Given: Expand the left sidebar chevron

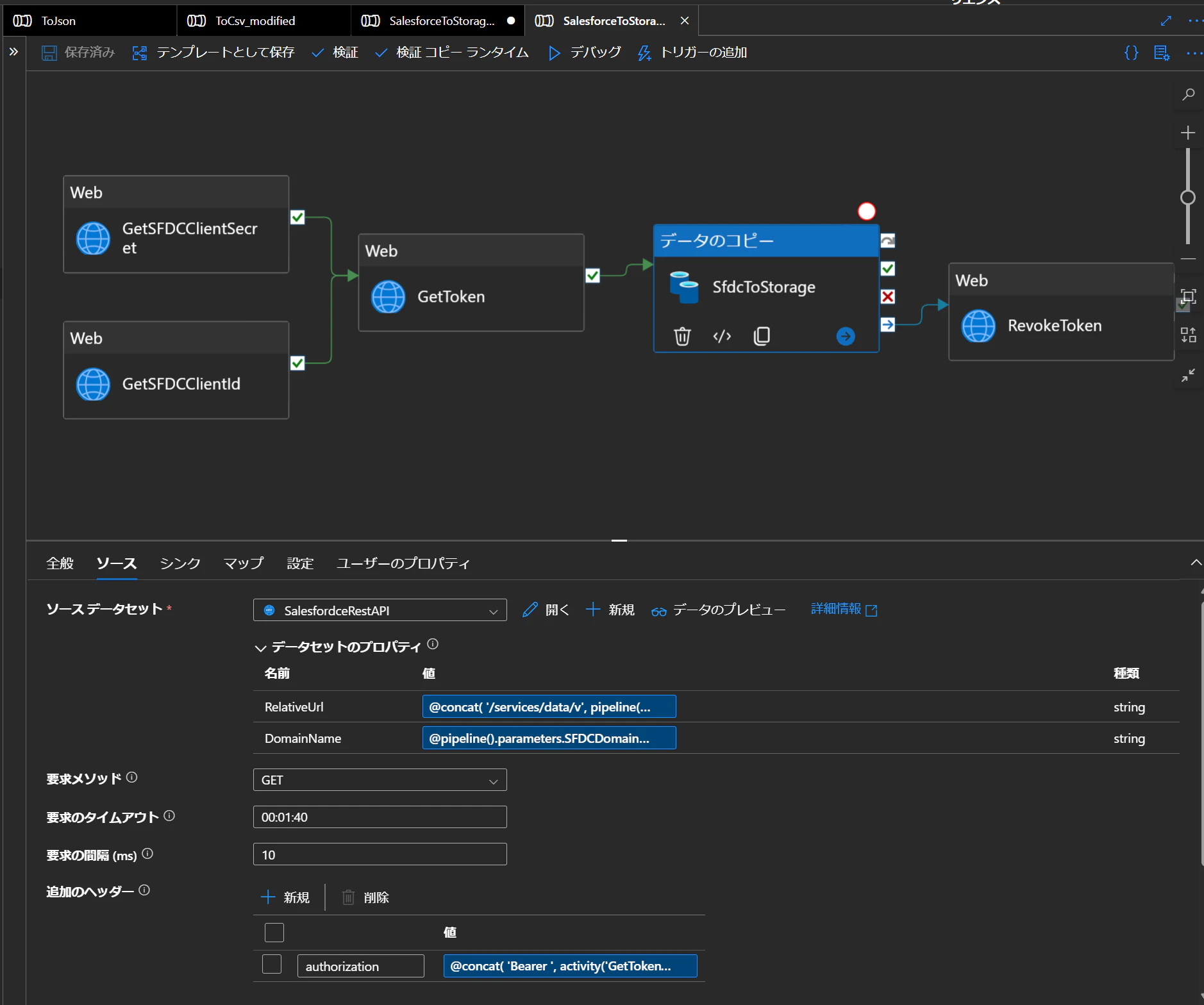Looking at the screenshot, I should click(x=13, y=52).
